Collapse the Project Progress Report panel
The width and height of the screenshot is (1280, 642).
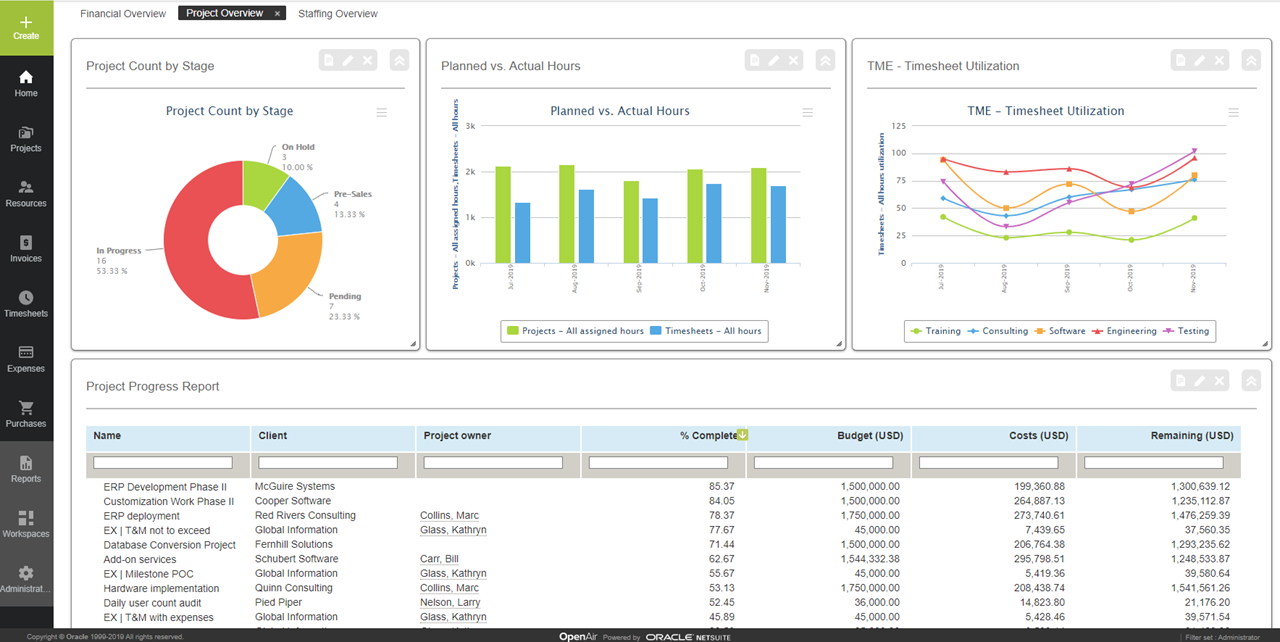pyautogui.click(x=1250, y=381)
